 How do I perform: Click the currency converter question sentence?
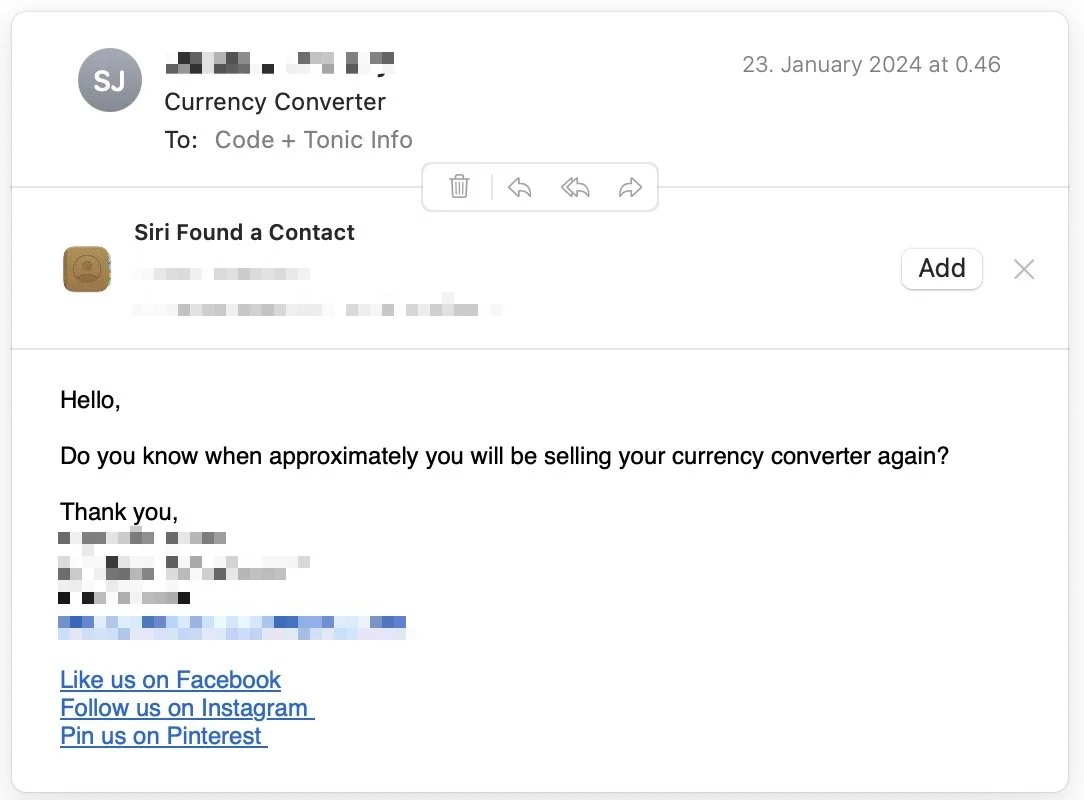(x=504, y=456)
